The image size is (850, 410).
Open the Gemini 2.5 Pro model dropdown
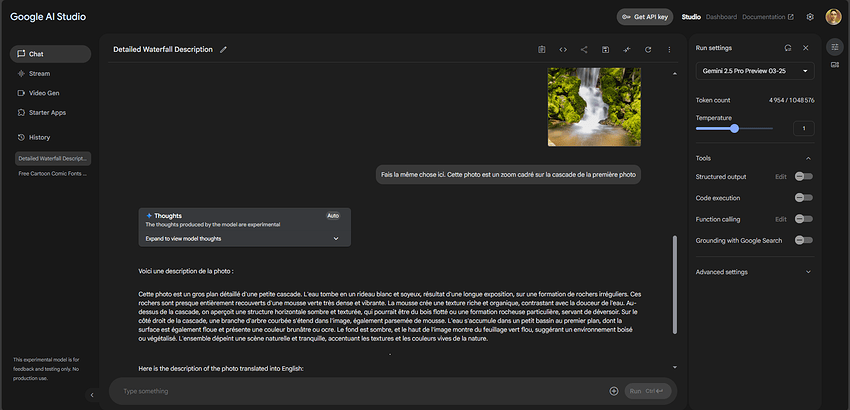coord(755,70)
